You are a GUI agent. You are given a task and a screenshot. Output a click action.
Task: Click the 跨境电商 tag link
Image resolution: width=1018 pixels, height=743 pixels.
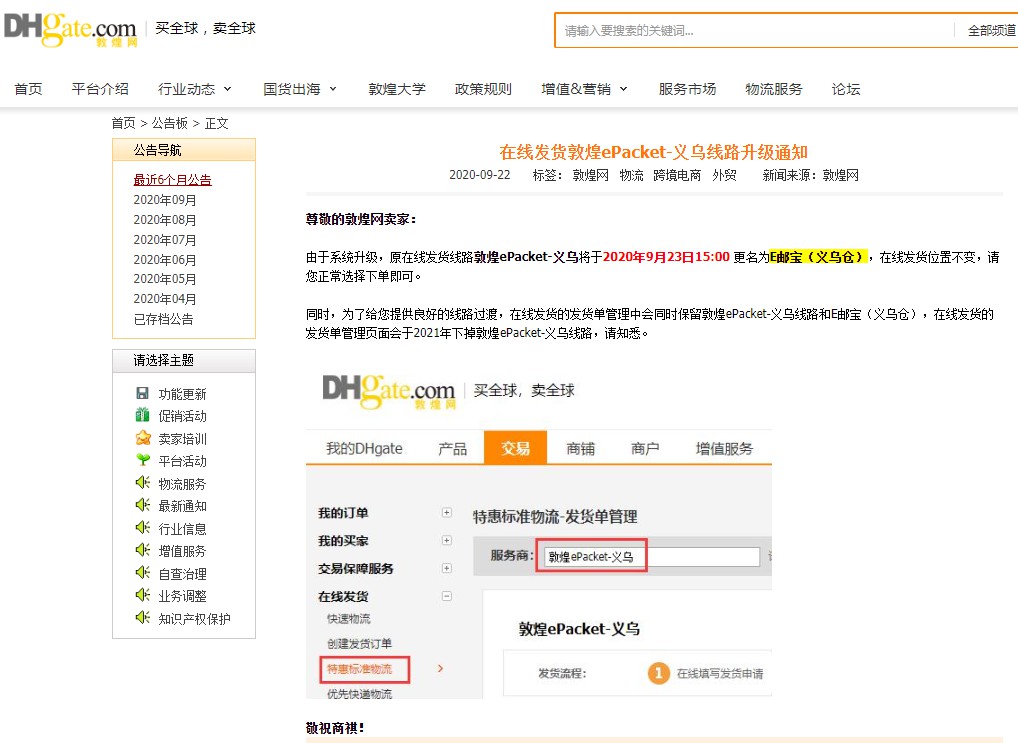[677, 175]
